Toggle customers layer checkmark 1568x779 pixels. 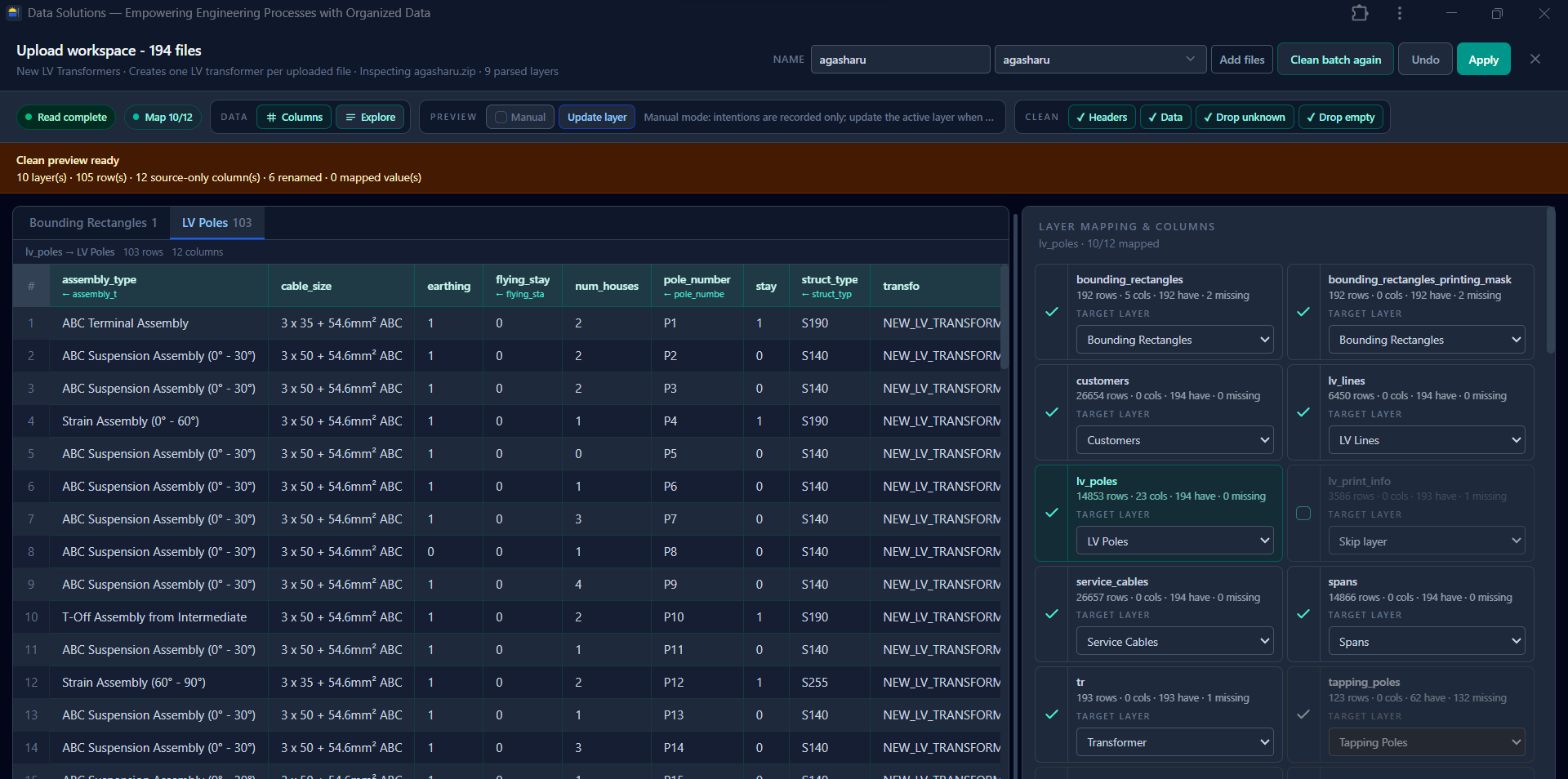click(x=1052, y=412)
